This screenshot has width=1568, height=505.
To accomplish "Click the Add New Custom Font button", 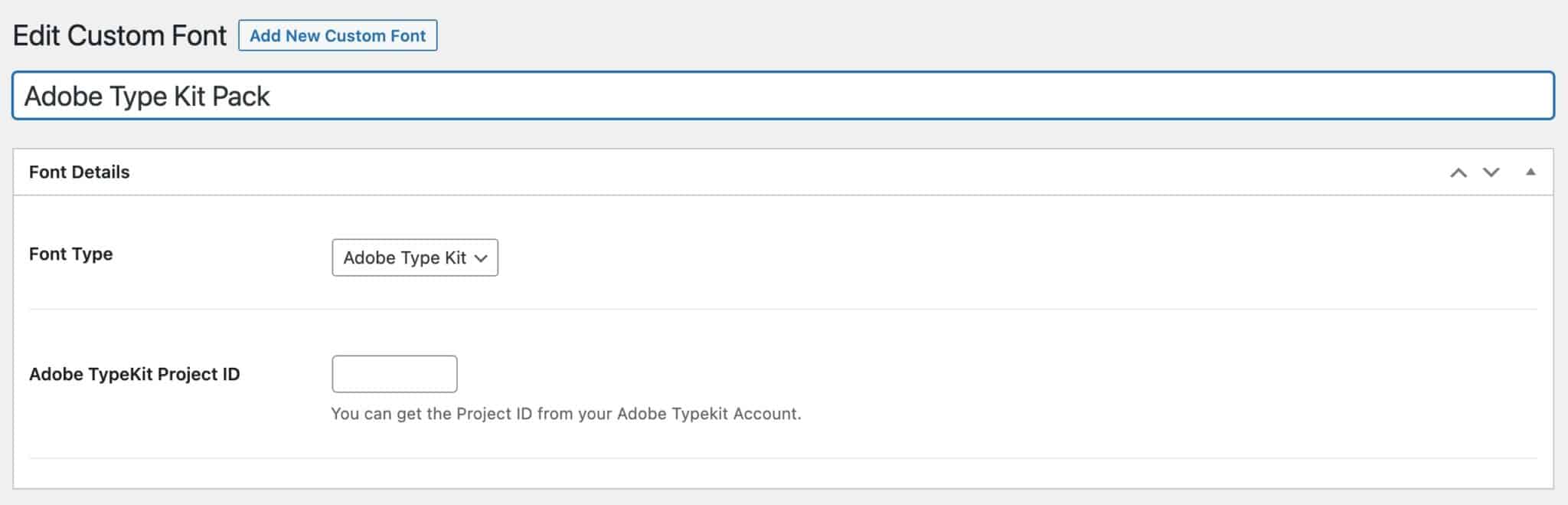I will click(338, 36).
